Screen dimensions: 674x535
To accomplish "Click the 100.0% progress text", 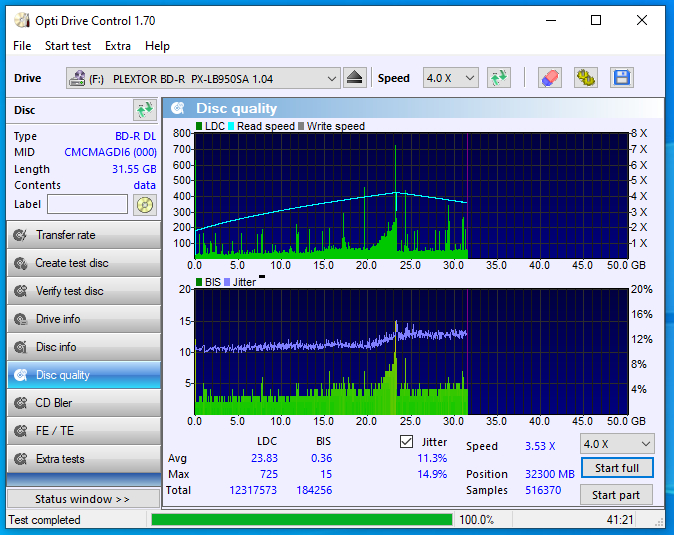I will (x=476, y=520).
